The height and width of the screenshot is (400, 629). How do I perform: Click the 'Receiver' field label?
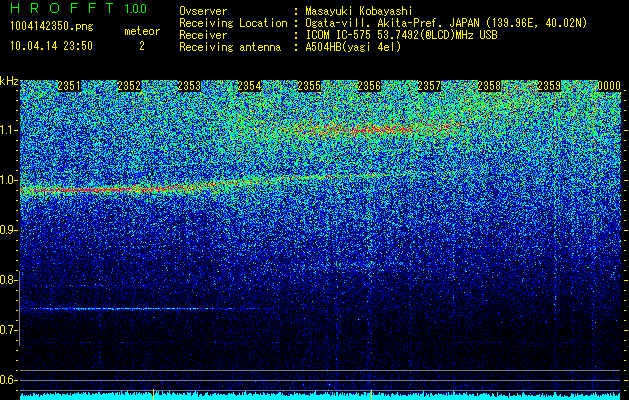[x=203, y=35]
